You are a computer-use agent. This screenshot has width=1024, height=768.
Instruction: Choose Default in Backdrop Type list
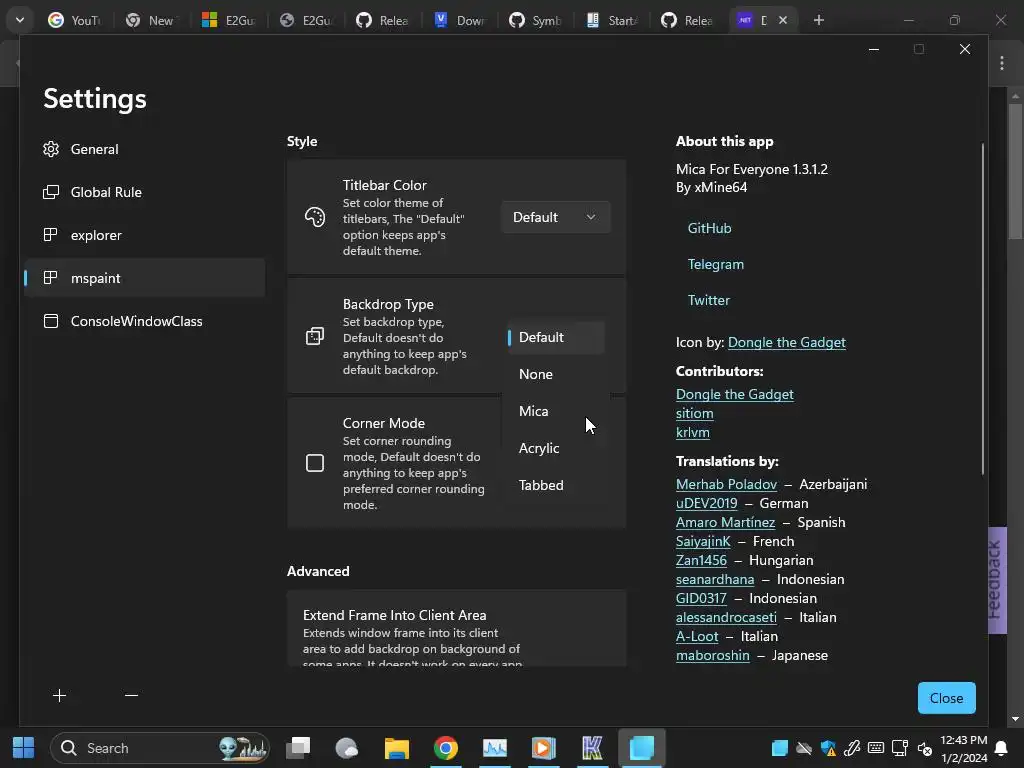pyautogui.click(x=556, y=337)
